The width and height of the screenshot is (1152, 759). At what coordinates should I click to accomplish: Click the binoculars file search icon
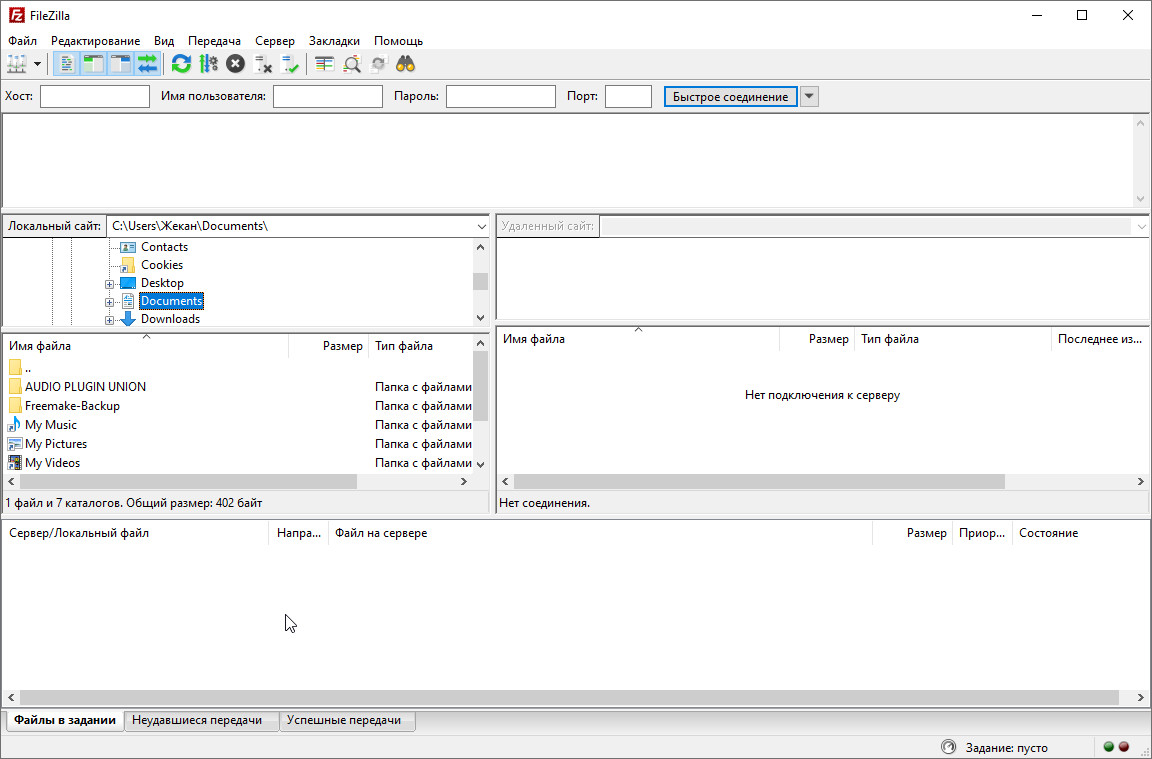pos(405,64)
